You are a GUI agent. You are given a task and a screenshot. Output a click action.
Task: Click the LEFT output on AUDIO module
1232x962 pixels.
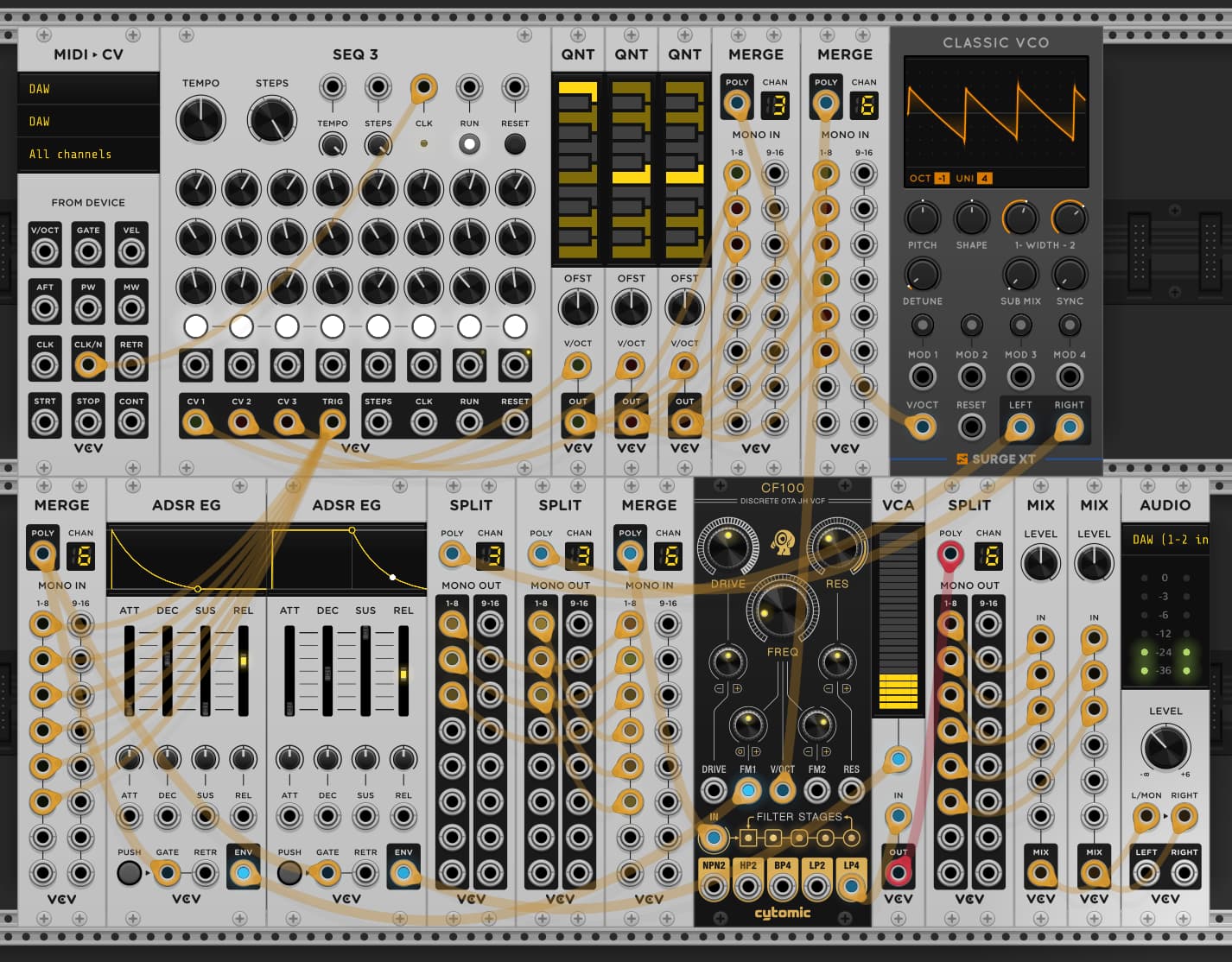1146,873
